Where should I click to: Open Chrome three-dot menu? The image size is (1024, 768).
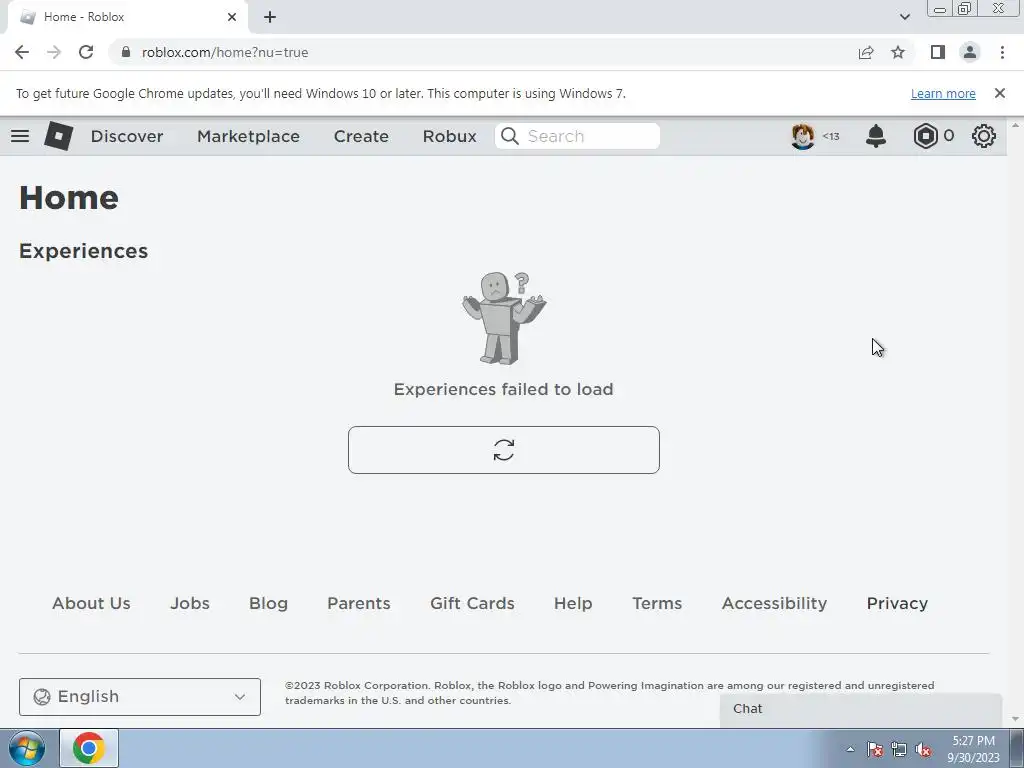click(x=1002, y=52)
